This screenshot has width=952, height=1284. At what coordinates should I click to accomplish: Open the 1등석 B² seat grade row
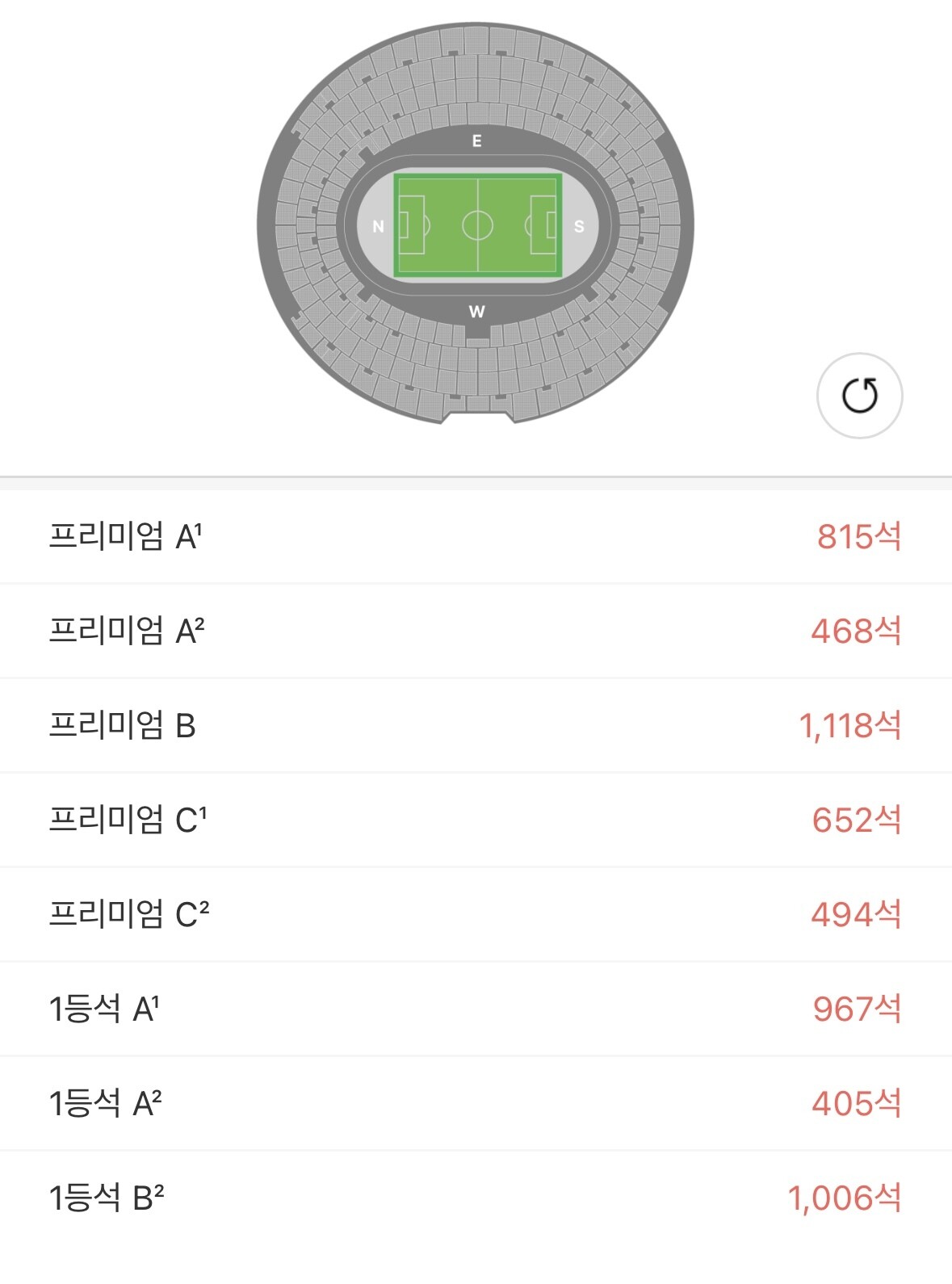(476, 1198)
